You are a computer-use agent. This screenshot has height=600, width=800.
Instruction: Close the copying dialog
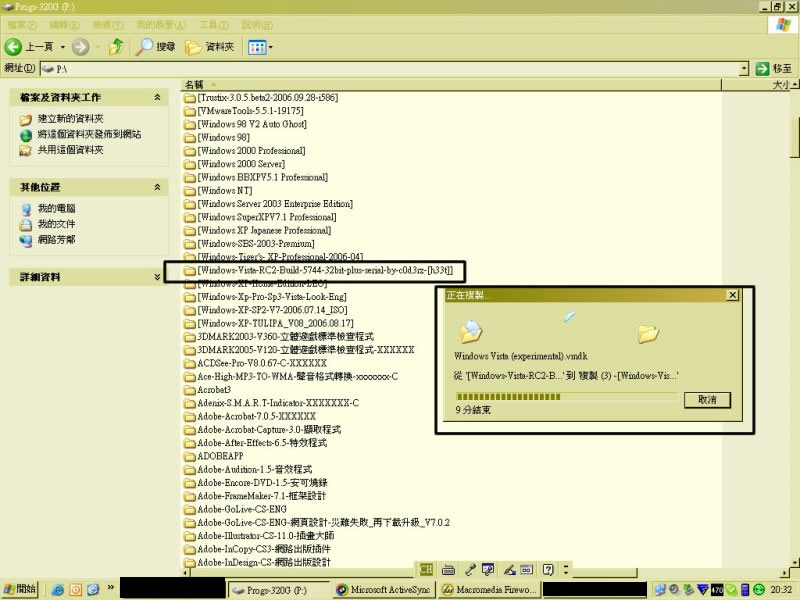732,295
